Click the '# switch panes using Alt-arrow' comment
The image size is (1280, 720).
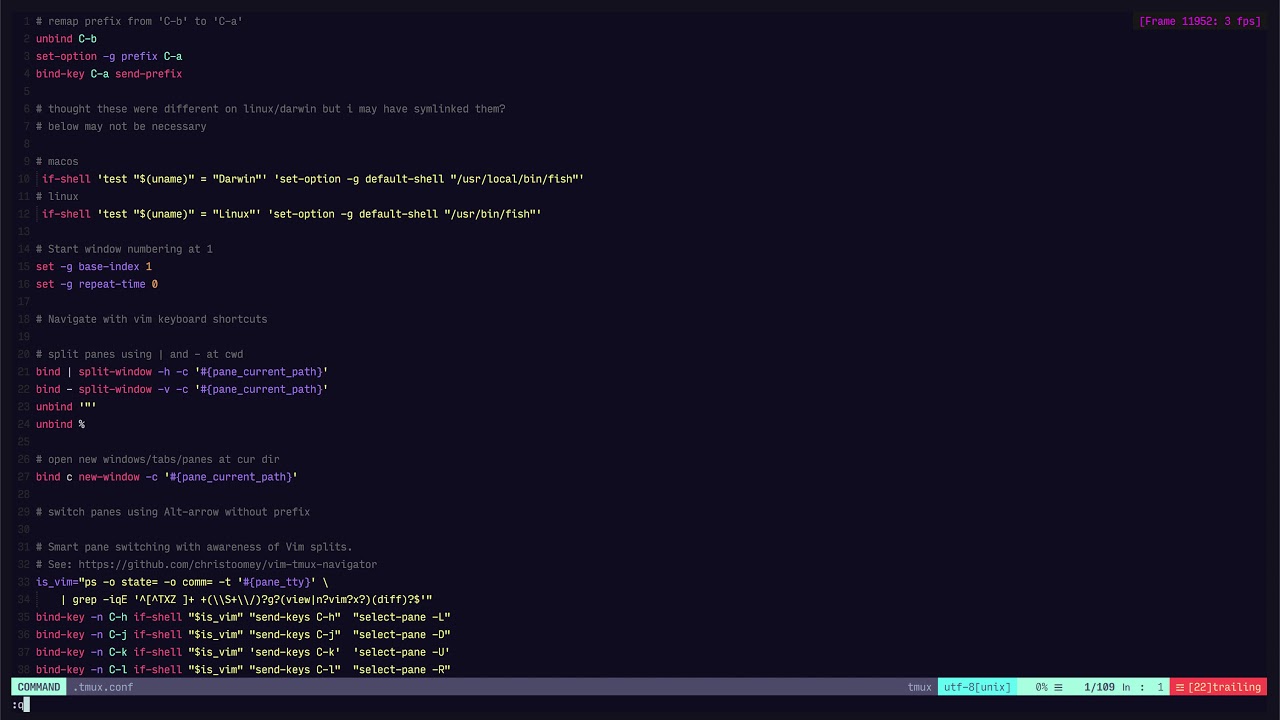pos(173,512)
